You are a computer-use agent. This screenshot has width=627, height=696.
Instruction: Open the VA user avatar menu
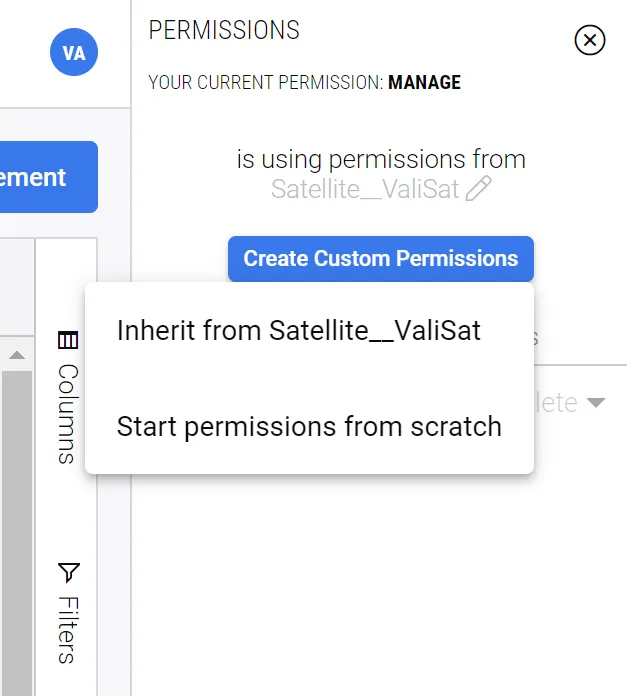[74, 52]
